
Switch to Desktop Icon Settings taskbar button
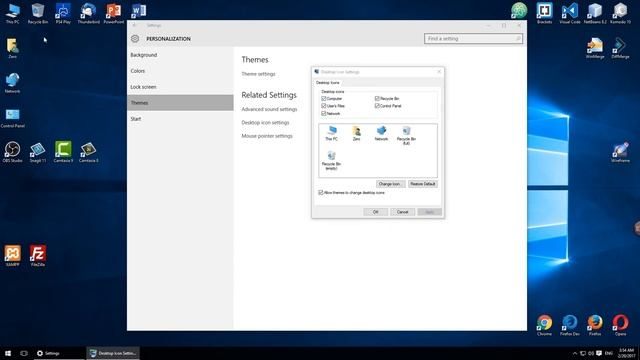(x=113, y=353)
